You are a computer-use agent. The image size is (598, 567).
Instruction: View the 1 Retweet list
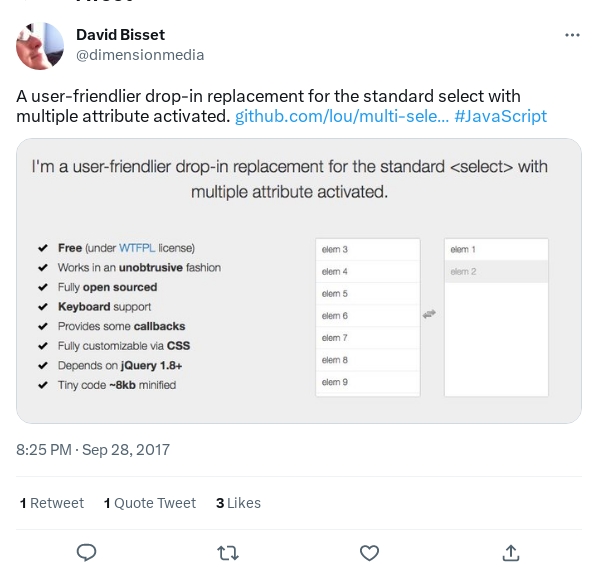click(51, 503)
